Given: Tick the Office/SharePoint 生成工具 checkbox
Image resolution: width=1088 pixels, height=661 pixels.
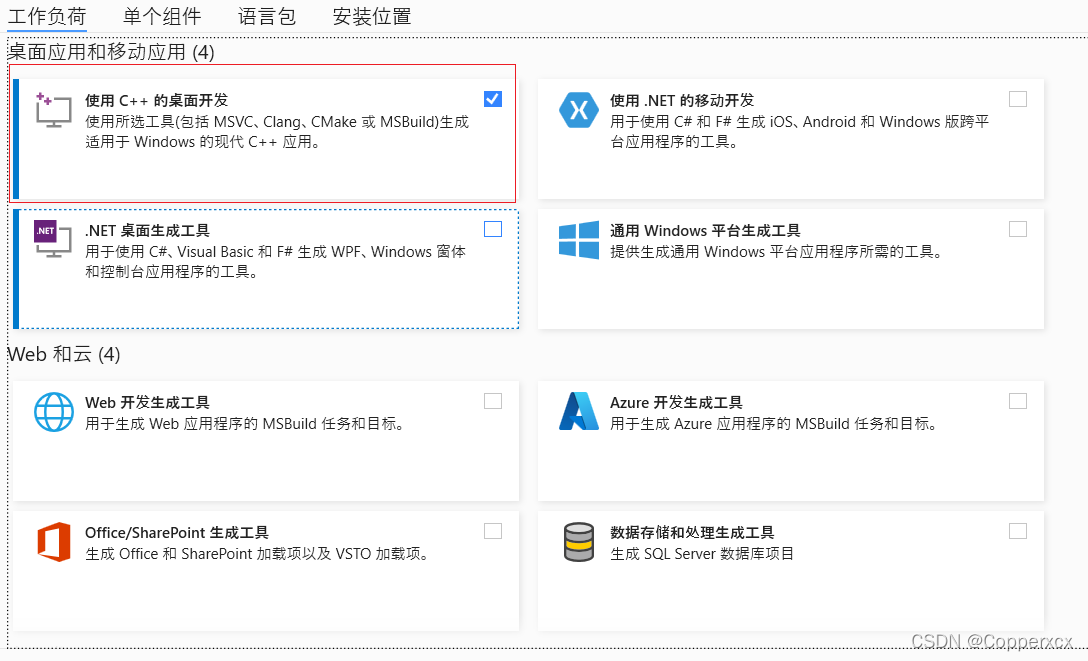Looking at the screenshot, I should click(493, 531).
